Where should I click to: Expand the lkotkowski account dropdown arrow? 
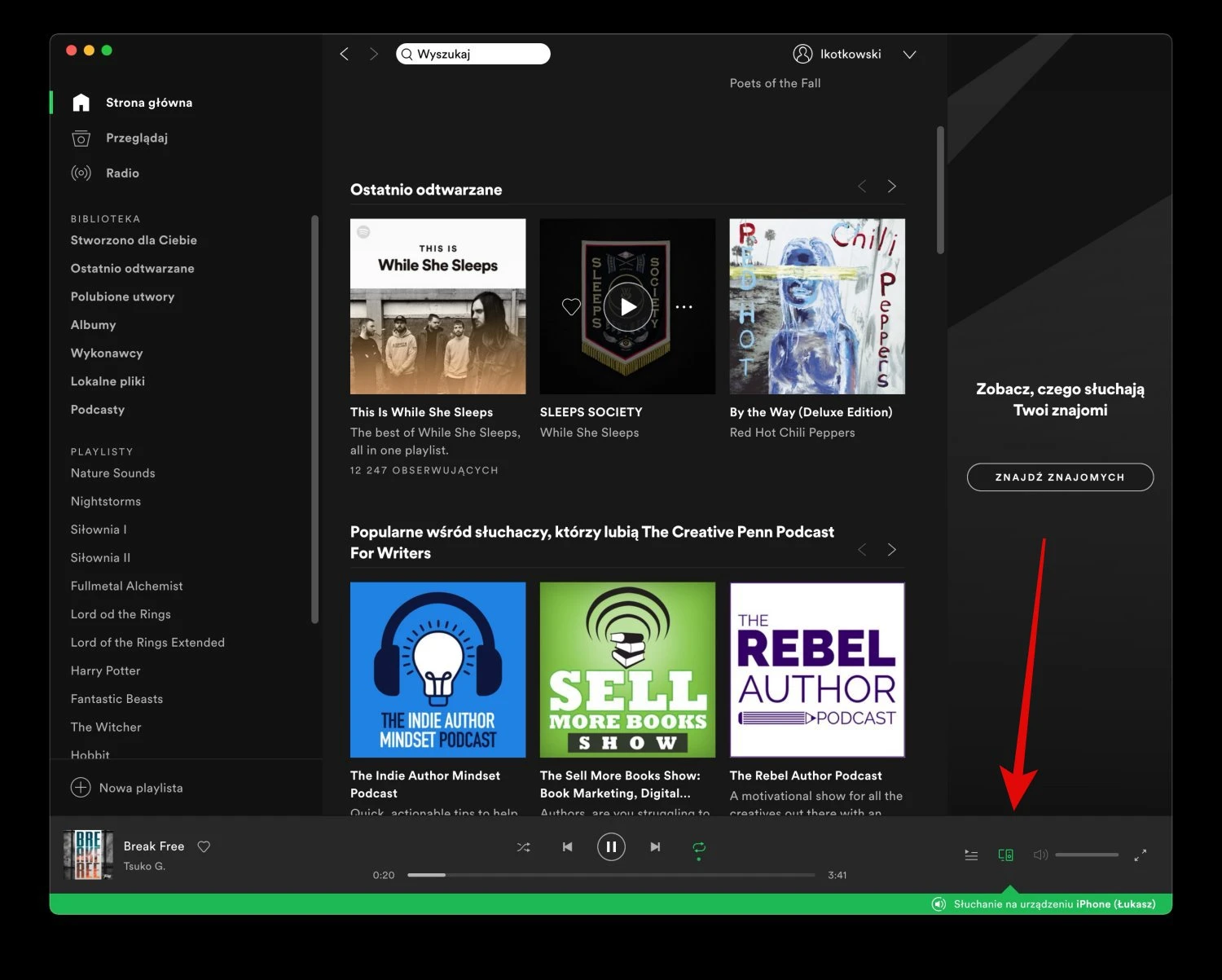[x=910, y=55]
